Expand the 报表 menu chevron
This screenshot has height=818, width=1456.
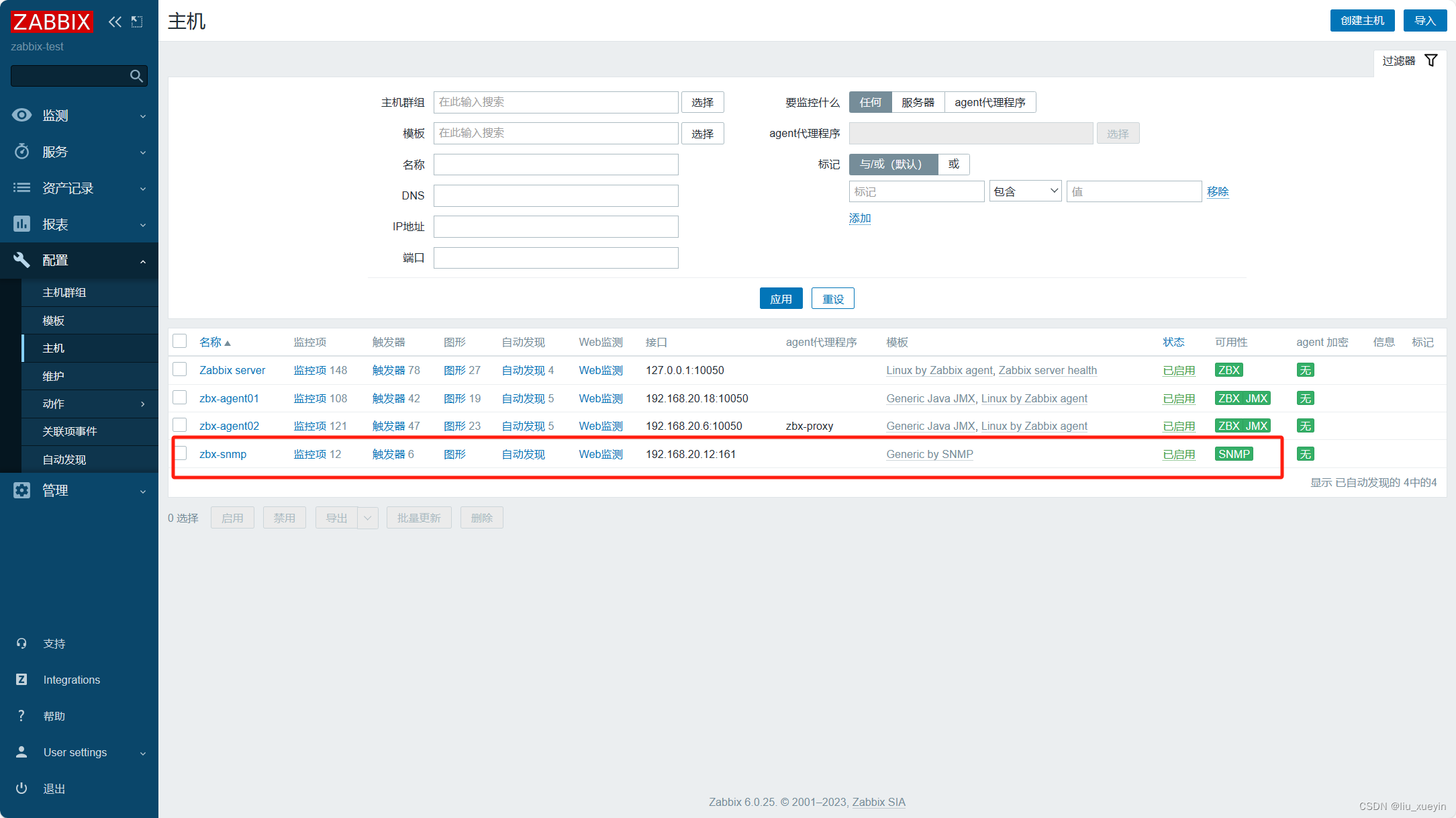tap(143, 224)
